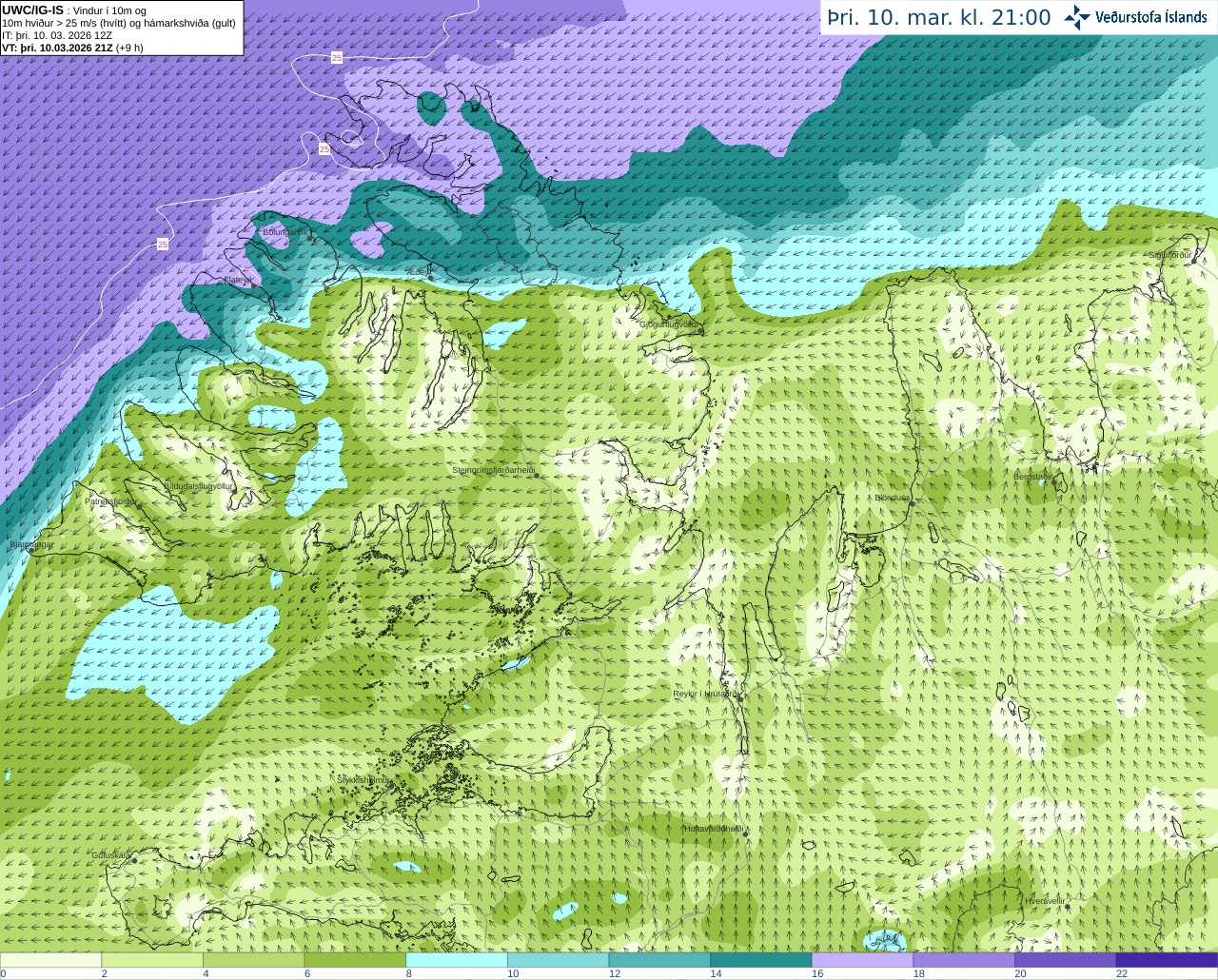
Task: Click the Bolungarvík station marker dot
Action: pyautogui.click(x=311, y=237)
